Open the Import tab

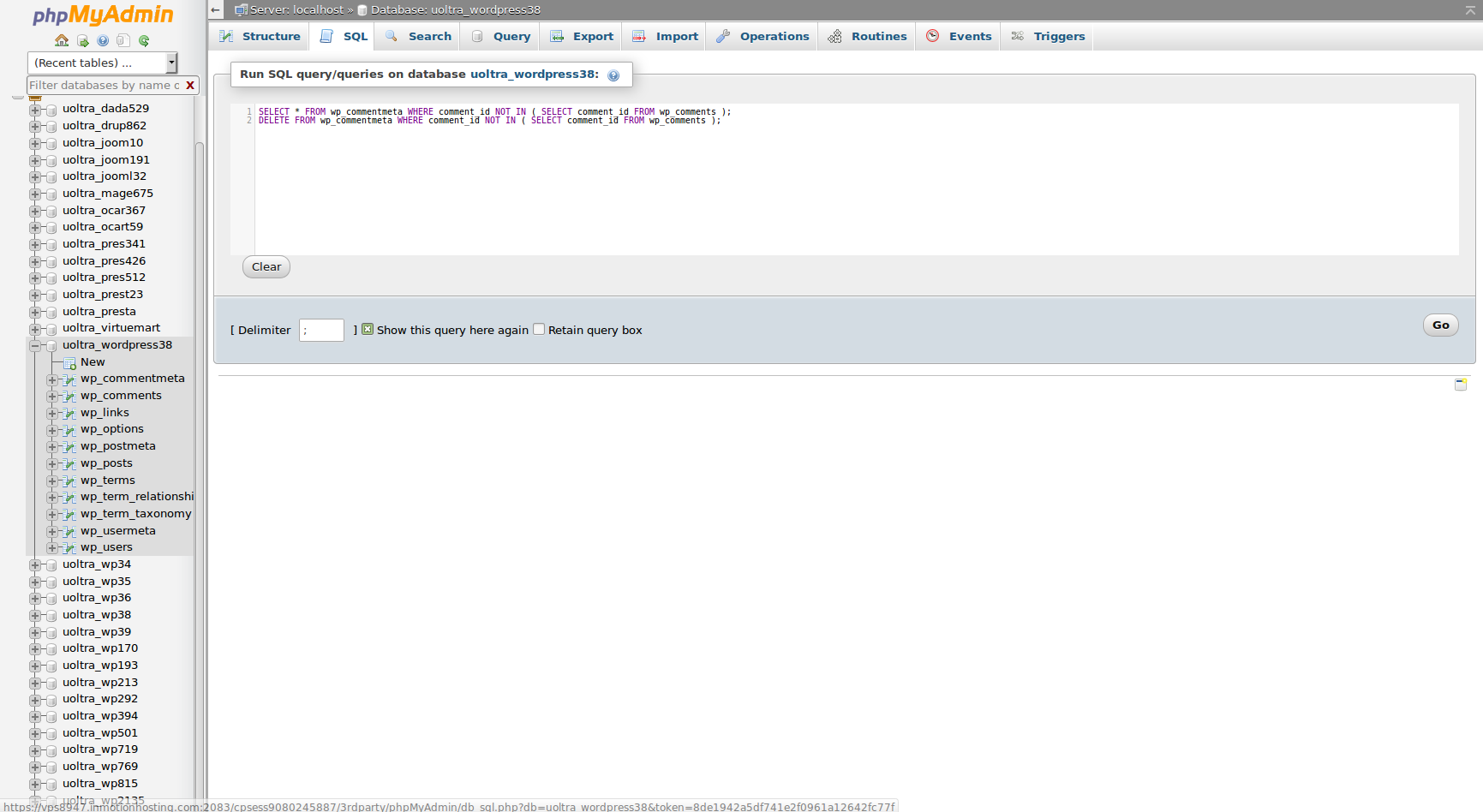tap(665, 36)
